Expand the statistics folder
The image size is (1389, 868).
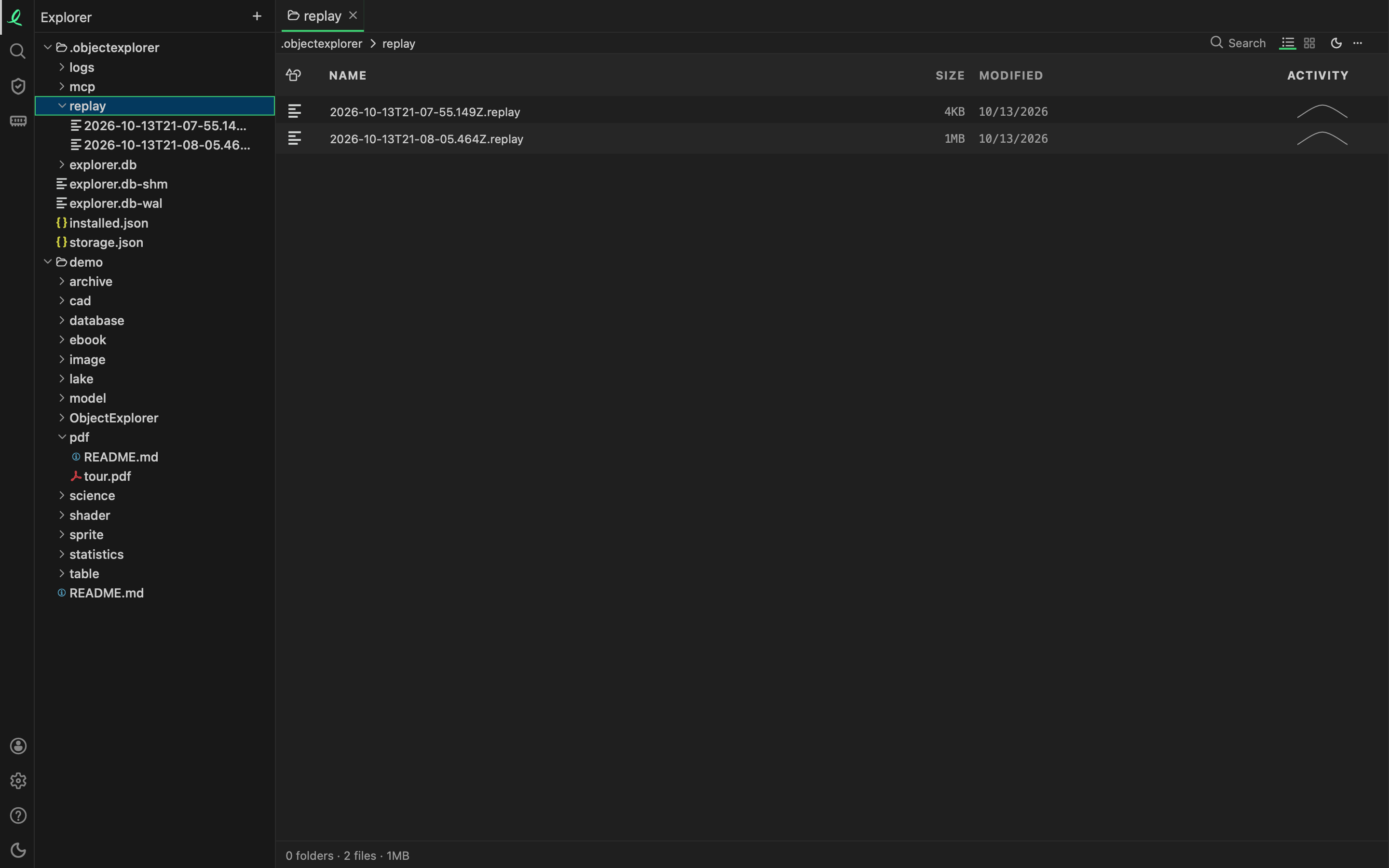[x=62, y=554]
